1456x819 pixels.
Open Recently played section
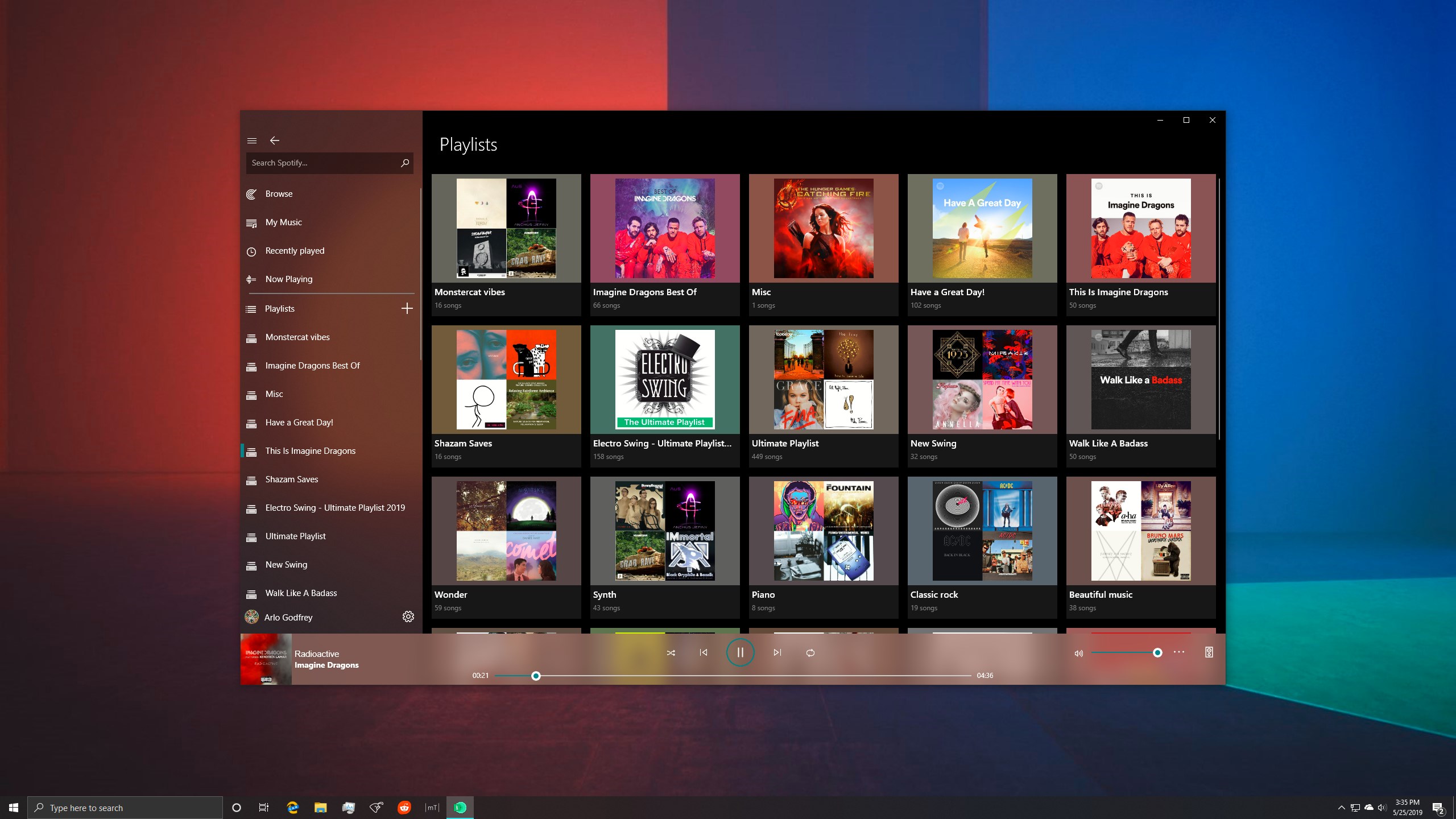click(295, 251)
